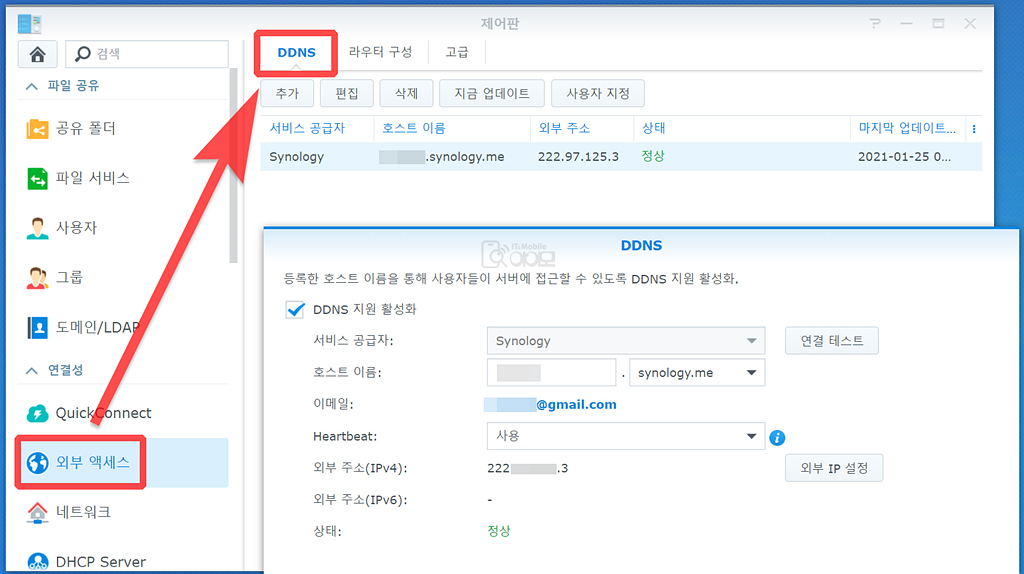Image resolution: width=1024 pixels, height=574 pixels.
Task: Select the Synology service provider cell
Action: click(x=296, y=157)
